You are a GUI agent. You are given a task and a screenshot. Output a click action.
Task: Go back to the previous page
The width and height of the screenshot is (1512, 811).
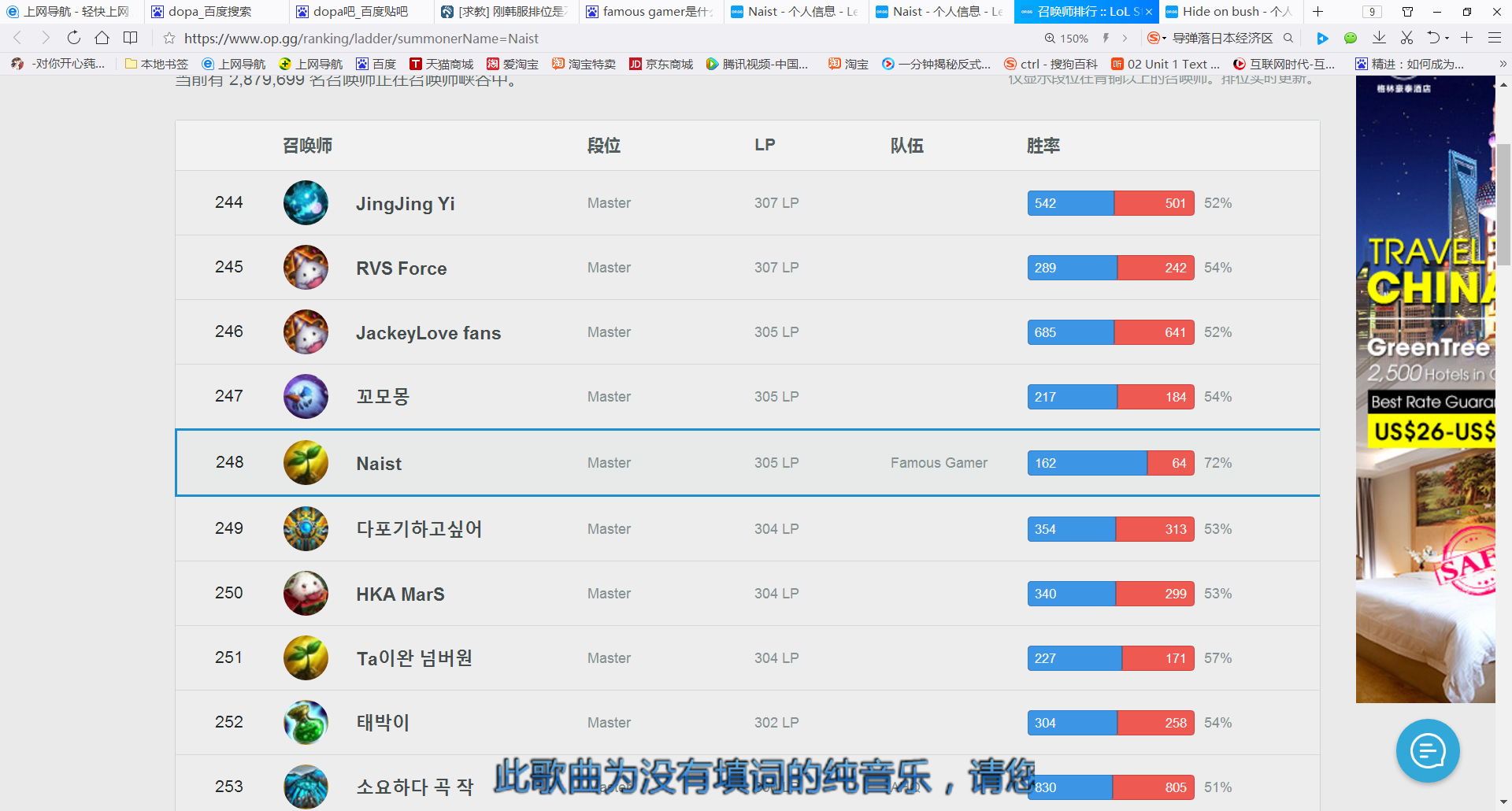click(17, 38)
